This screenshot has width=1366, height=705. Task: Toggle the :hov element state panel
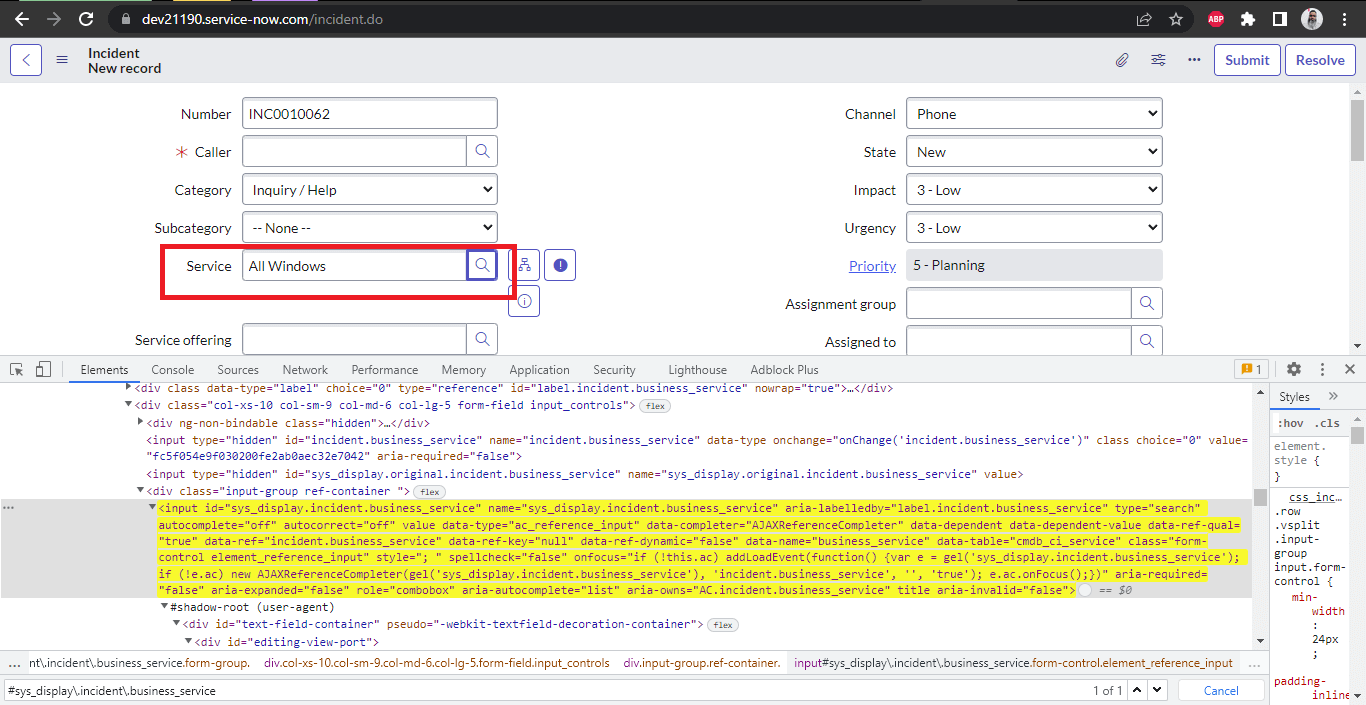pyautogui.click(x=1289, y=423)
